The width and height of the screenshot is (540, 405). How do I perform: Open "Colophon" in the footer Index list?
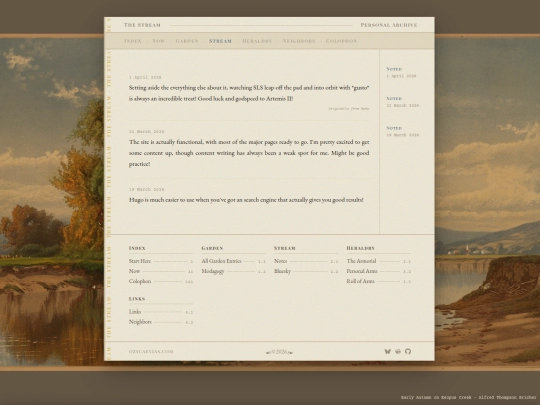pos(161,281)
